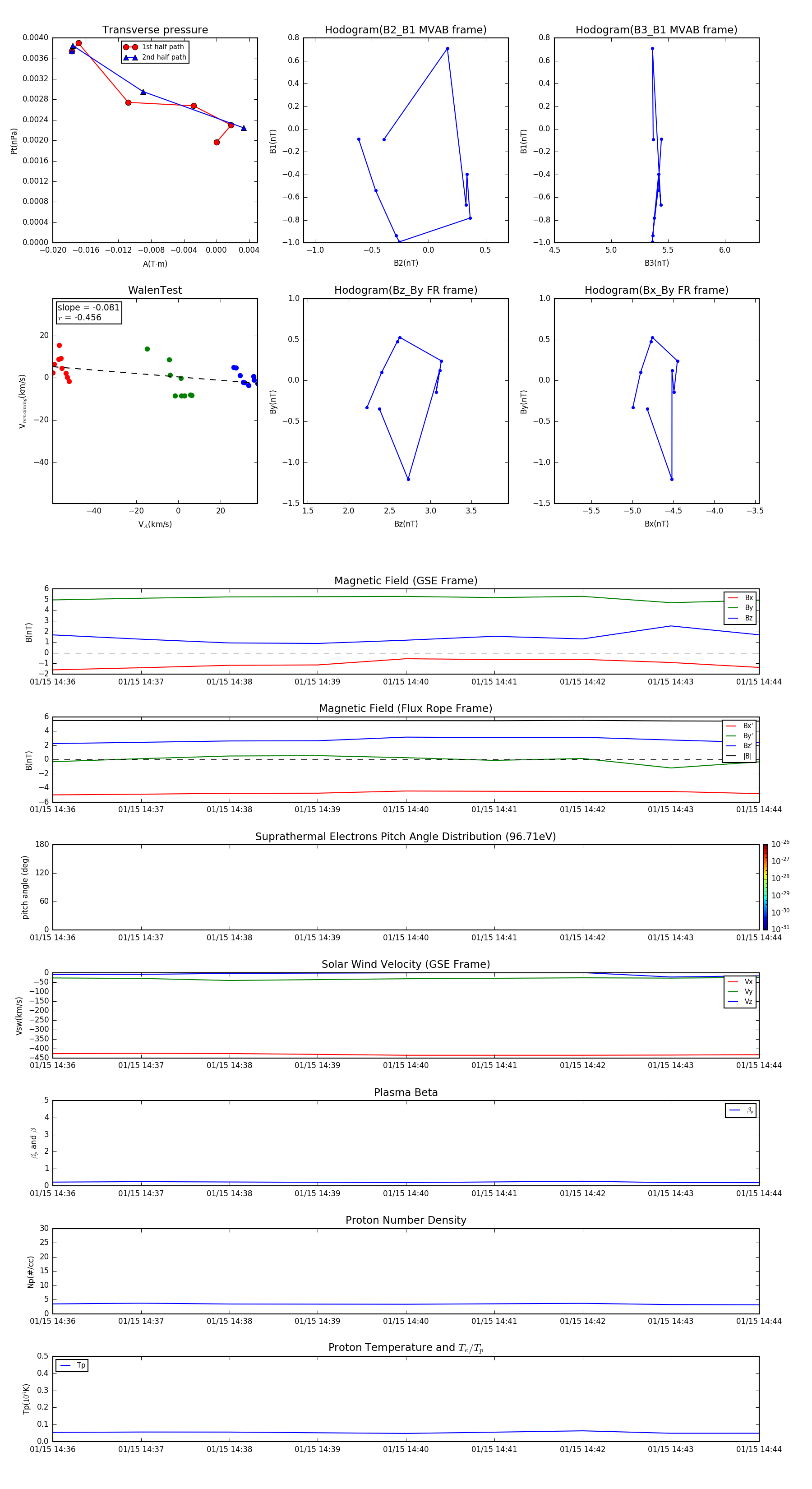Image resolution: width=812 pixels, height=1489 pixels.
Task: Click the "Np(#/cc)" y-axis label
Action: coord(31,1272)
